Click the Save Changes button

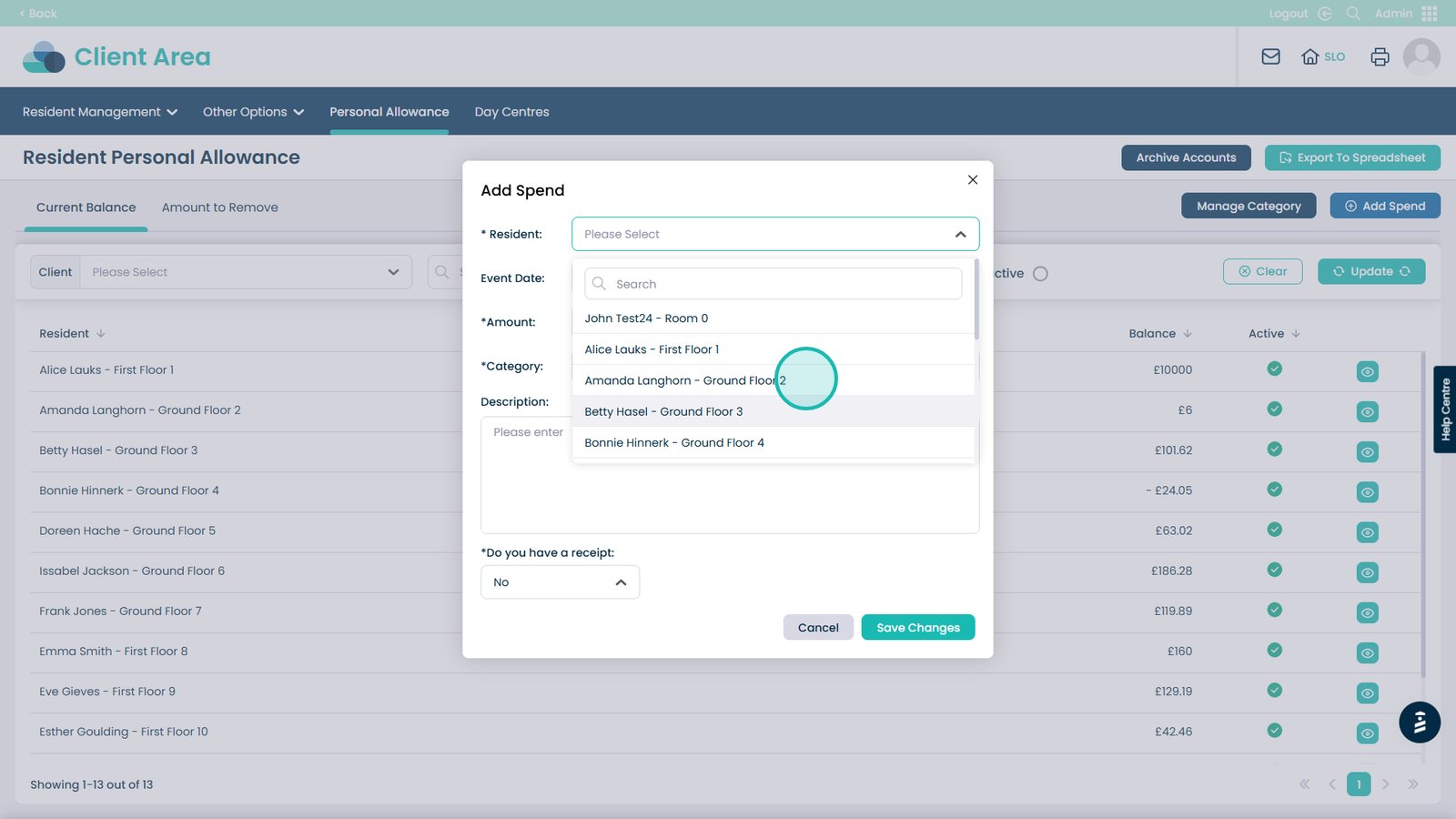pos(917,628)
